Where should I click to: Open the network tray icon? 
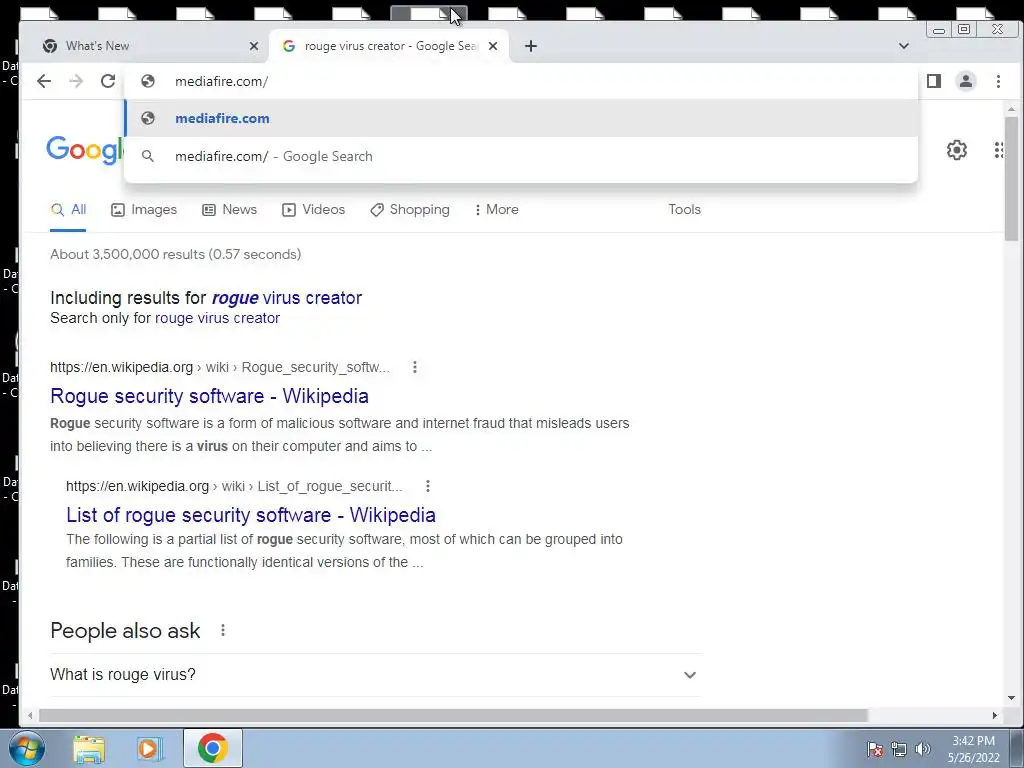pos(899,750)
